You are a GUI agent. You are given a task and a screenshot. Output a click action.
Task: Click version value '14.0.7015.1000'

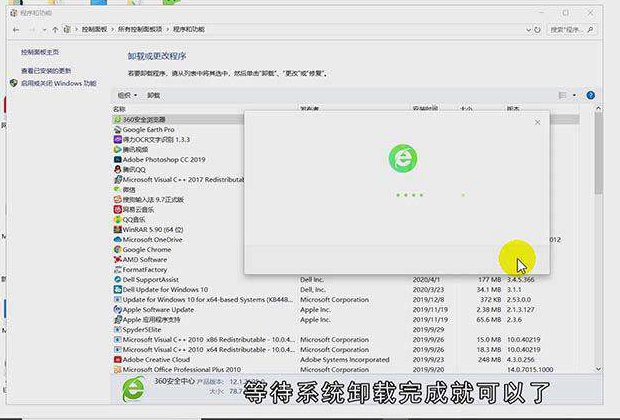coord(530,369)
